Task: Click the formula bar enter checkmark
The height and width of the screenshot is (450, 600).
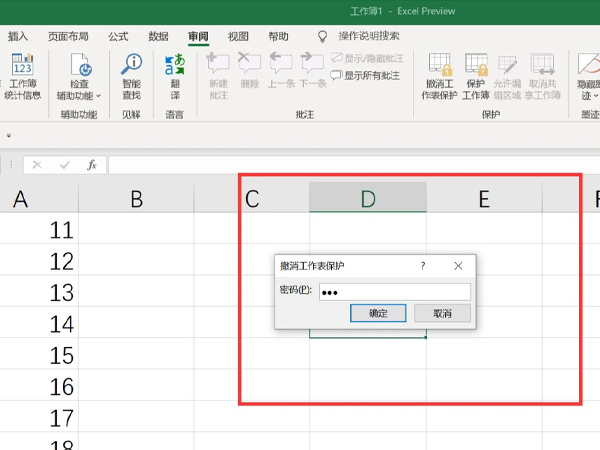Action: [65, 165]
